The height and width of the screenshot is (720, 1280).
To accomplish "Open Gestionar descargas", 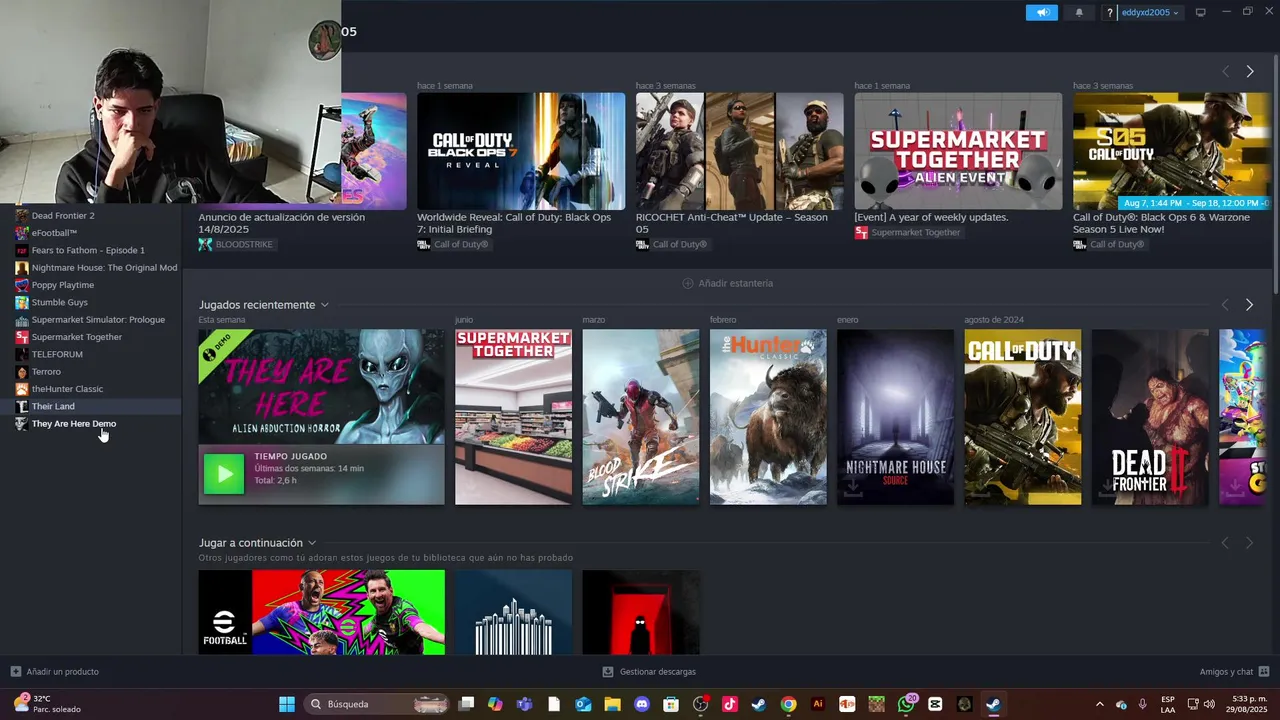I will (649, 672).
